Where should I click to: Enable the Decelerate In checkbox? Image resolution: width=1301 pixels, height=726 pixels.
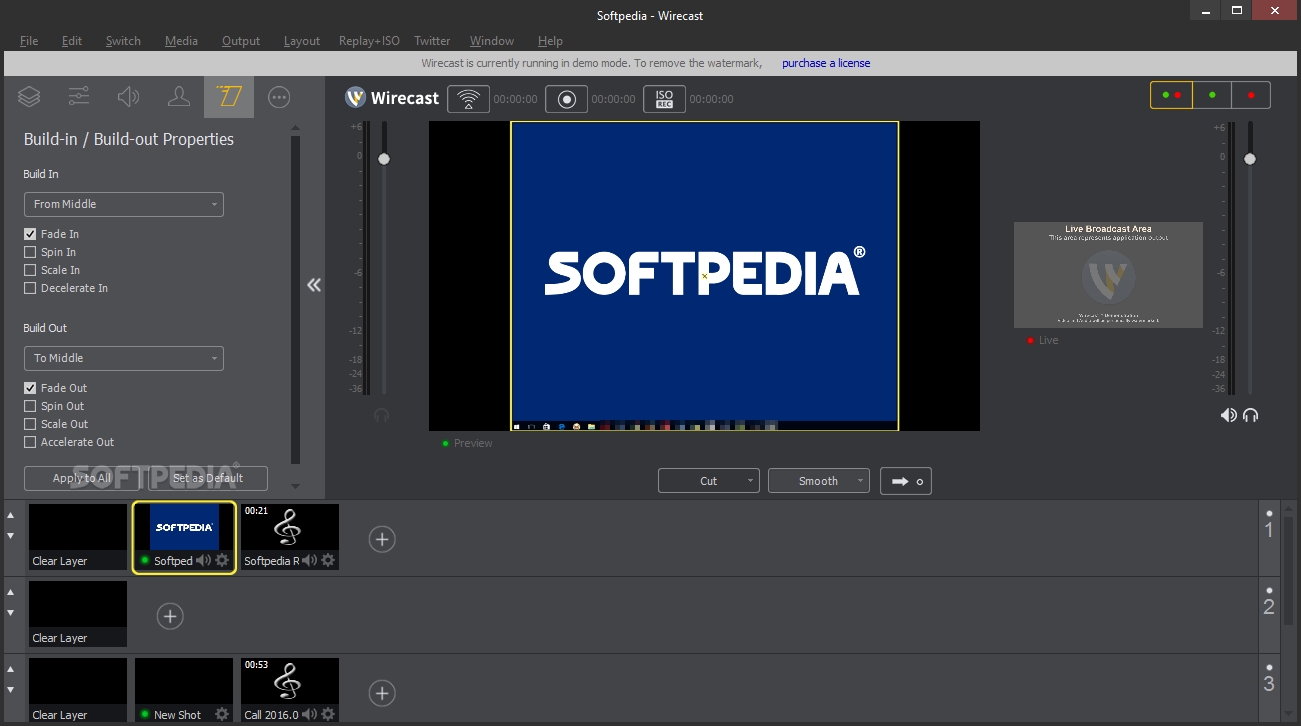point(30,288)
